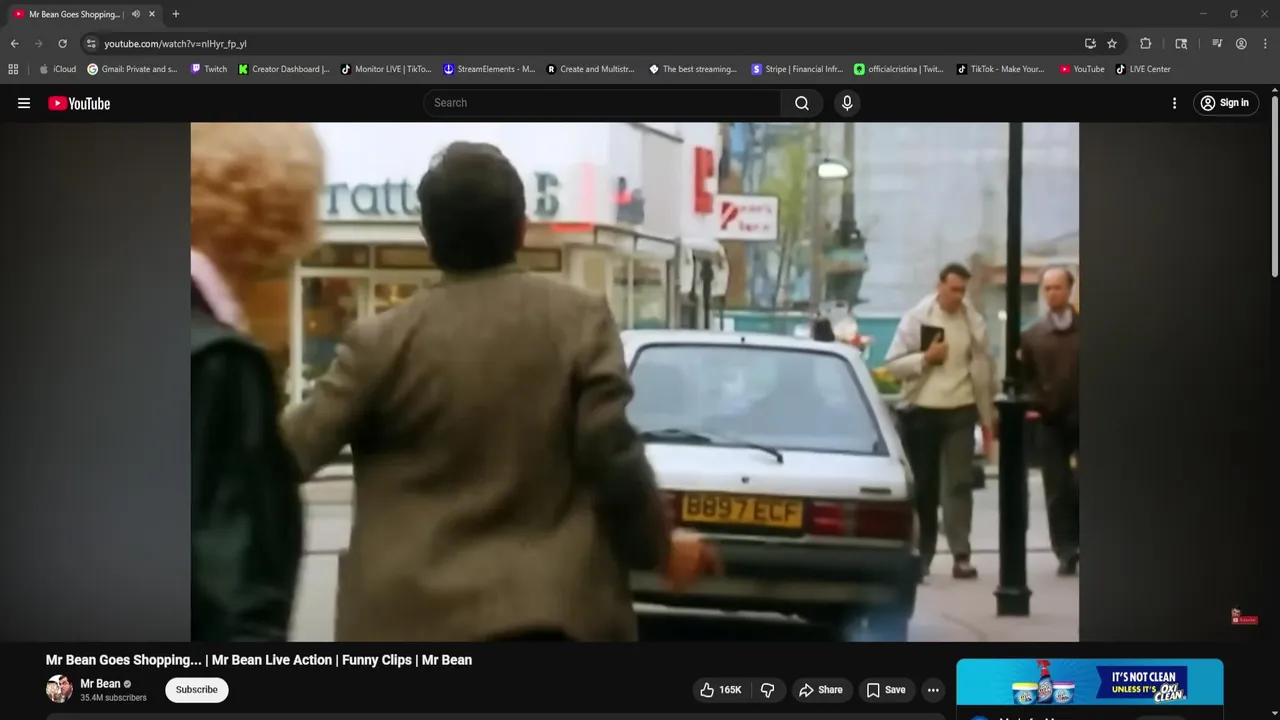Start voice search with microphone
The image size is (1280, 720).
847,103
